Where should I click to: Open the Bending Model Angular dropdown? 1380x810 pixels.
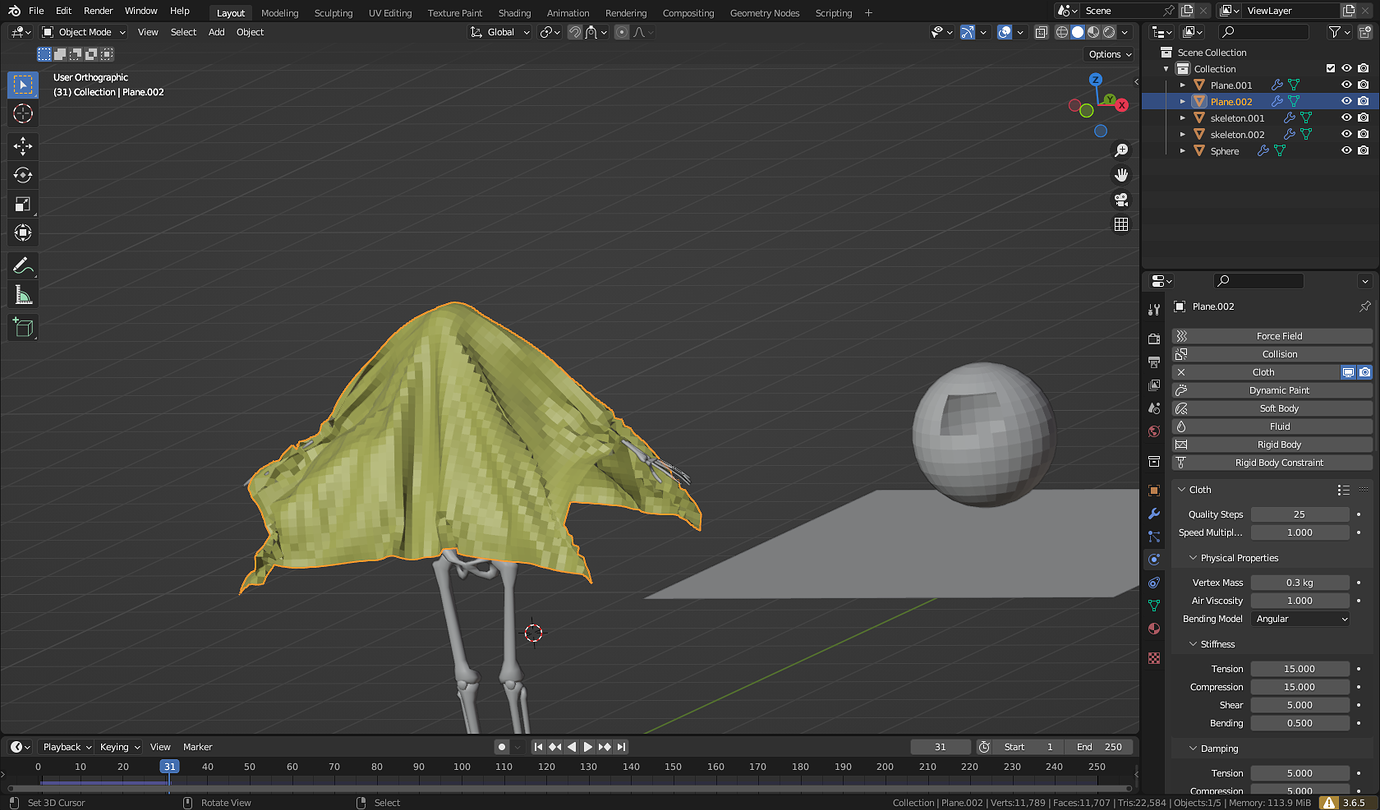(1301, 619)
